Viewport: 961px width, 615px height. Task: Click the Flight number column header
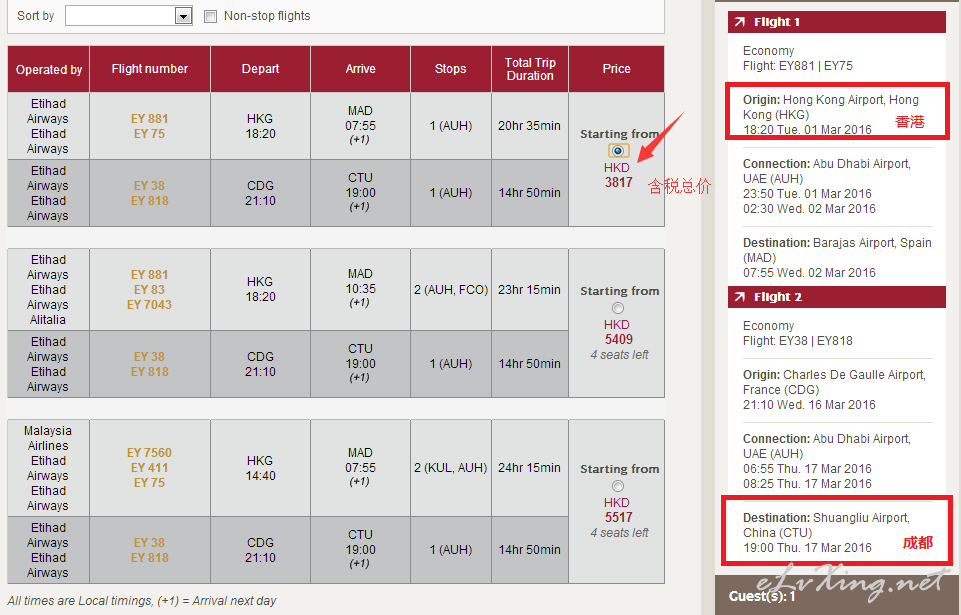pos(150,69)
